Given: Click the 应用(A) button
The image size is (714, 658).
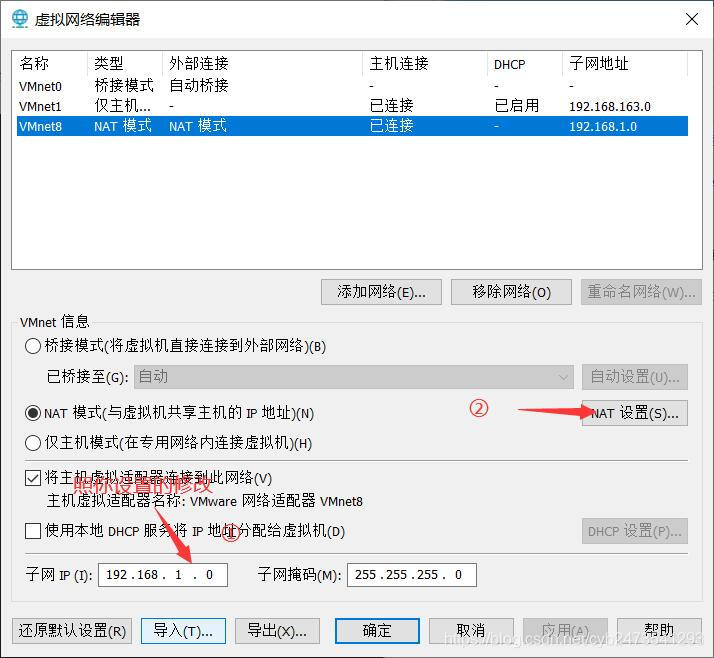Looking at the screenshot, I should coord(565,631).
